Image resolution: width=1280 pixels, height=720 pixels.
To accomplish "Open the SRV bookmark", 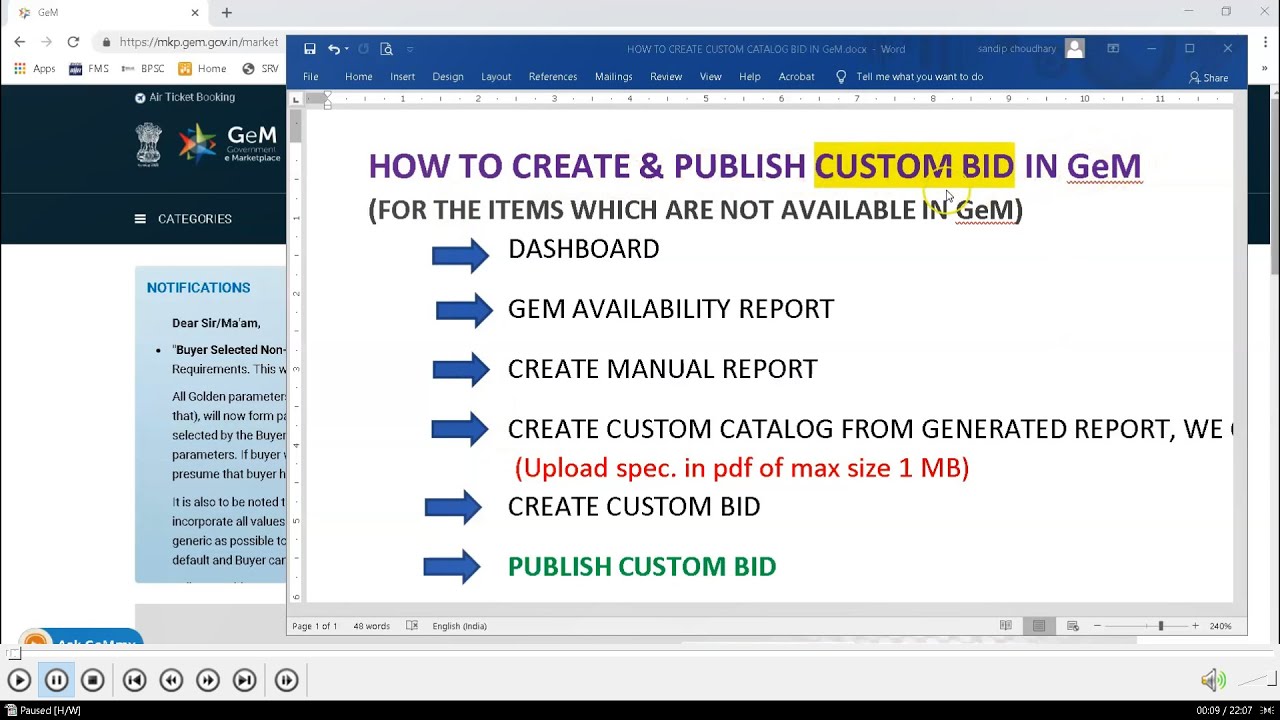I will click(261, 69).
